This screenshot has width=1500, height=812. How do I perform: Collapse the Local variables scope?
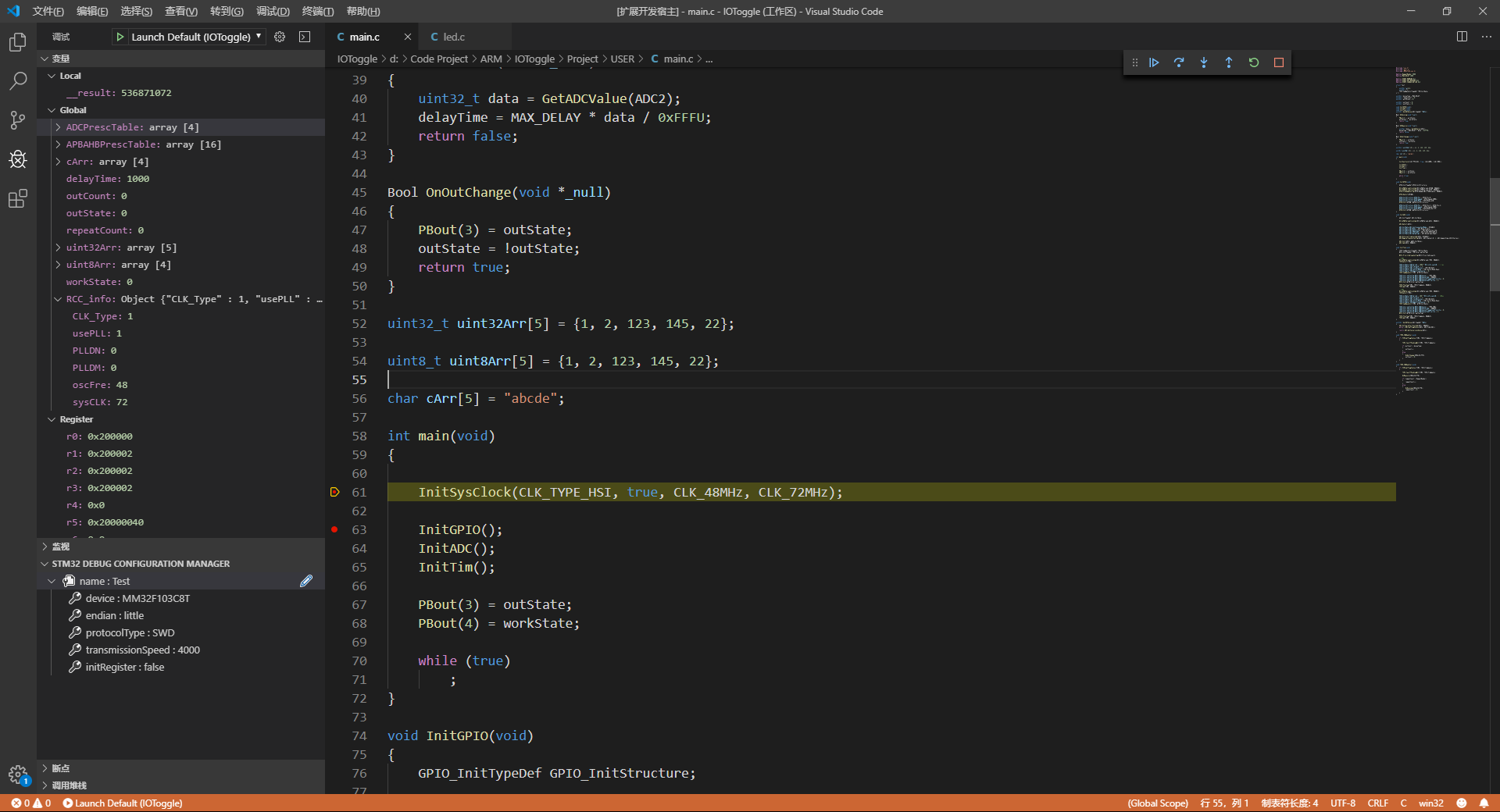pyautogui.click(x=52, y=76)
